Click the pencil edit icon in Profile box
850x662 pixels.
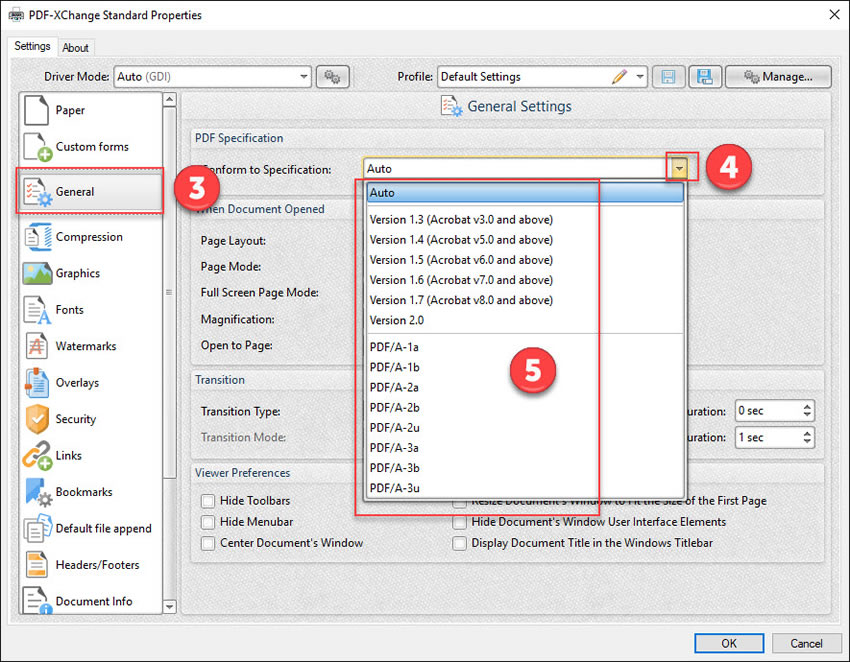tap(620, 77)
